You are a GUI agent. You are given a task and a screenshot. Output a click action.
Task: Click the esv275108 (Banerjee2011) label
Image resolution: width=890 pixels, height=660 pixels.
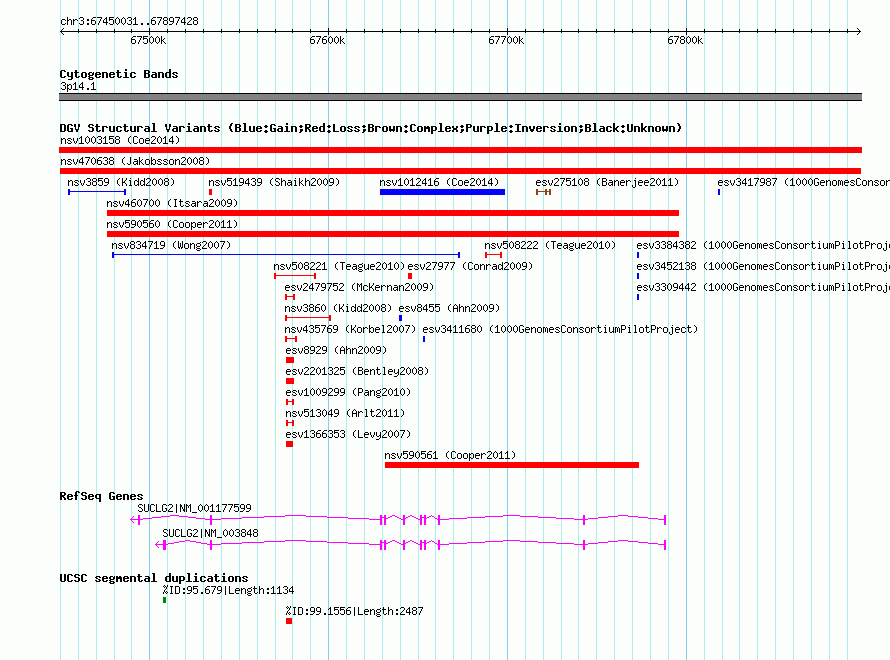607,182
